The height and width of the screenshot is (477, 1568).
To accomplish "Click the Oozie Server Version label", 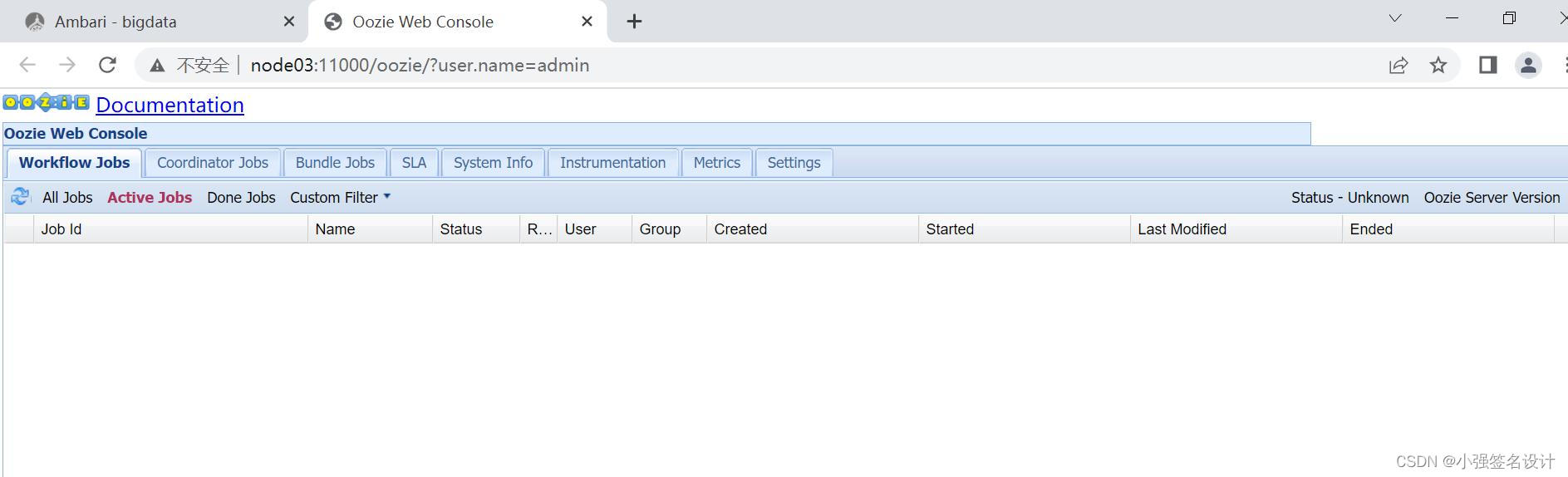I will coord(1492,198).
